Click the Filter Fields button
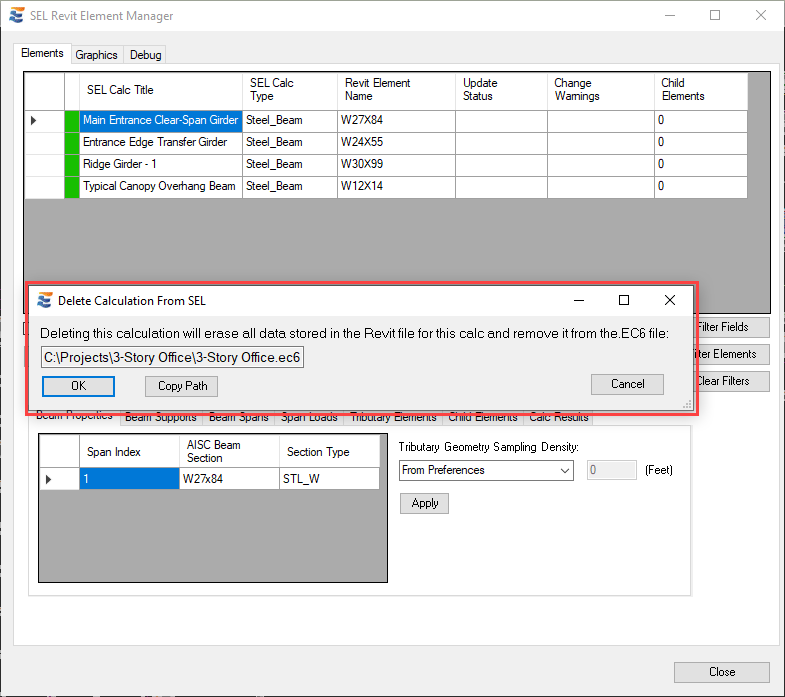 [732, 327]
